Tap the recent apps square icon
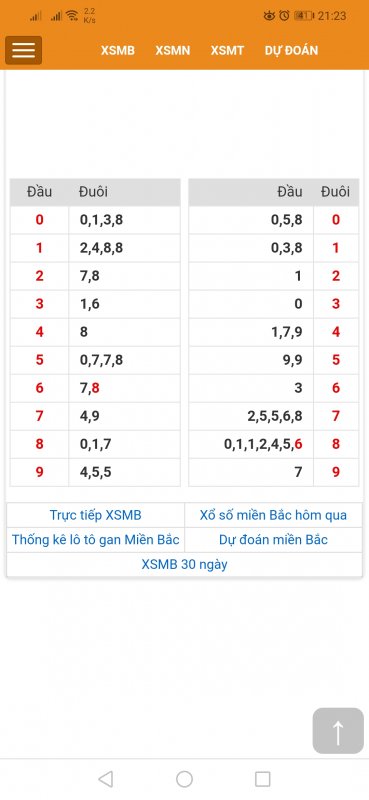 pos(262,779)
